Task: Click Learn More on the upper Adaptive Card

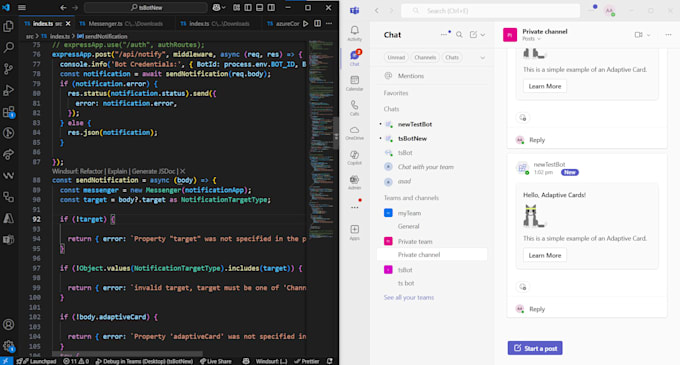Action: coord(545,86)
